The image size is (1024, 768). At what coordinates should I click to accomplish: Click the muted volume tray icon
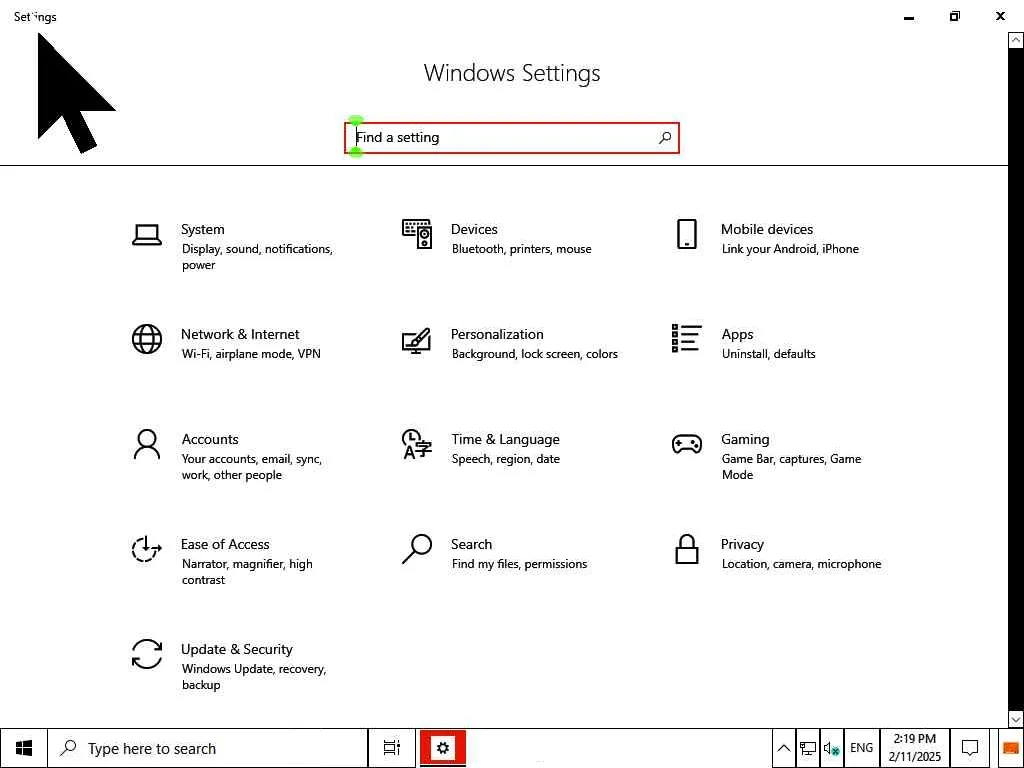pos(831,748)
